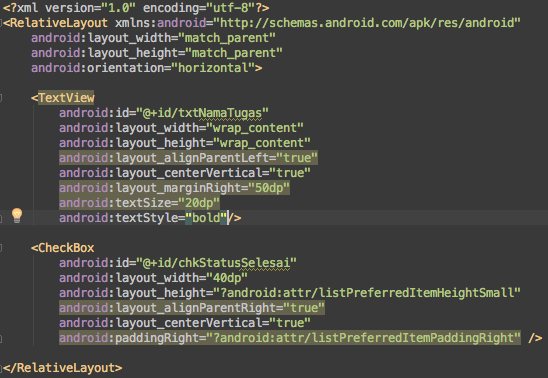The height and width of the screenshot is (378, 548).
Task: Click the highlighted layout_alignParentRight attribute
Action: (192, 308)
